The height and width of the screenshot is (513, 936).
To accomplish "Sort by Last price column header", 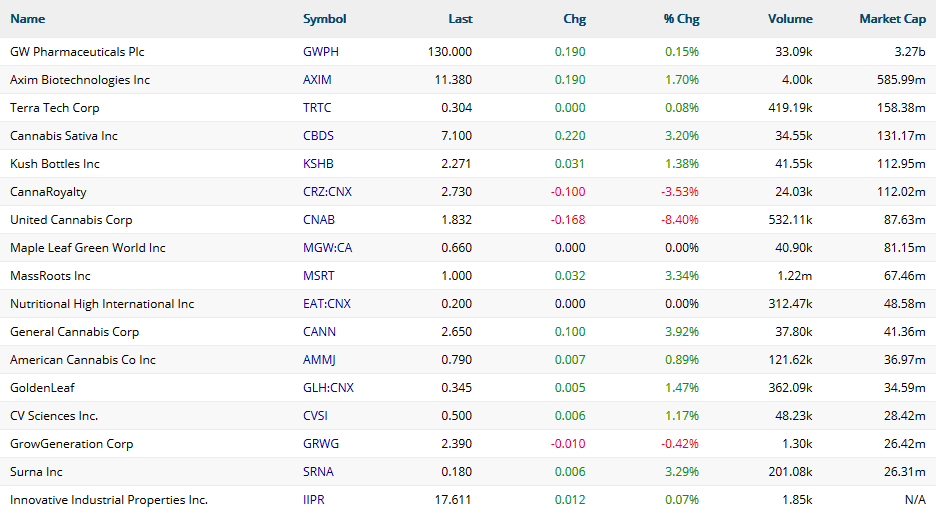I will [460, 19].
